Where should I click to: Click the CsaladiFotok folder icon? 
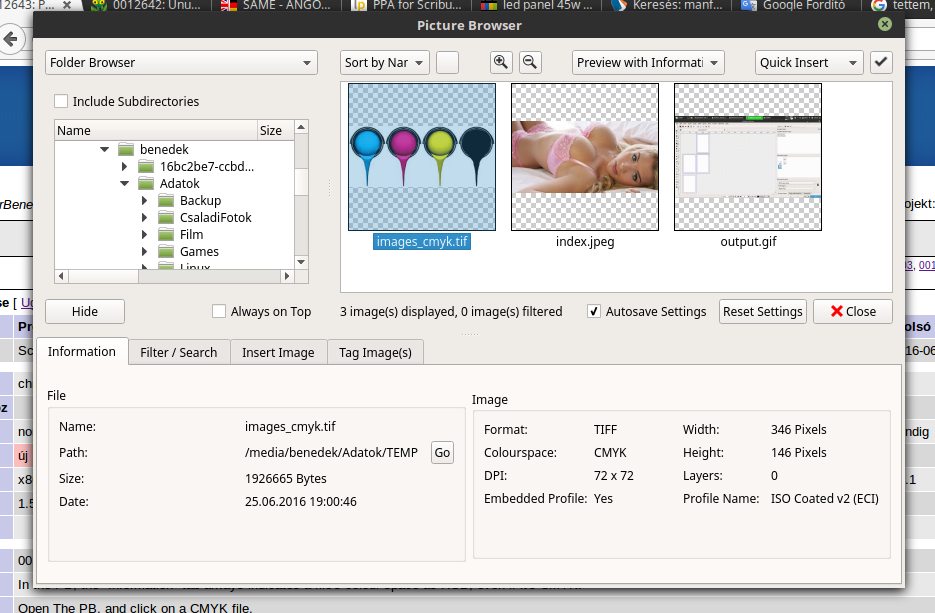click(x=166, y=218)
